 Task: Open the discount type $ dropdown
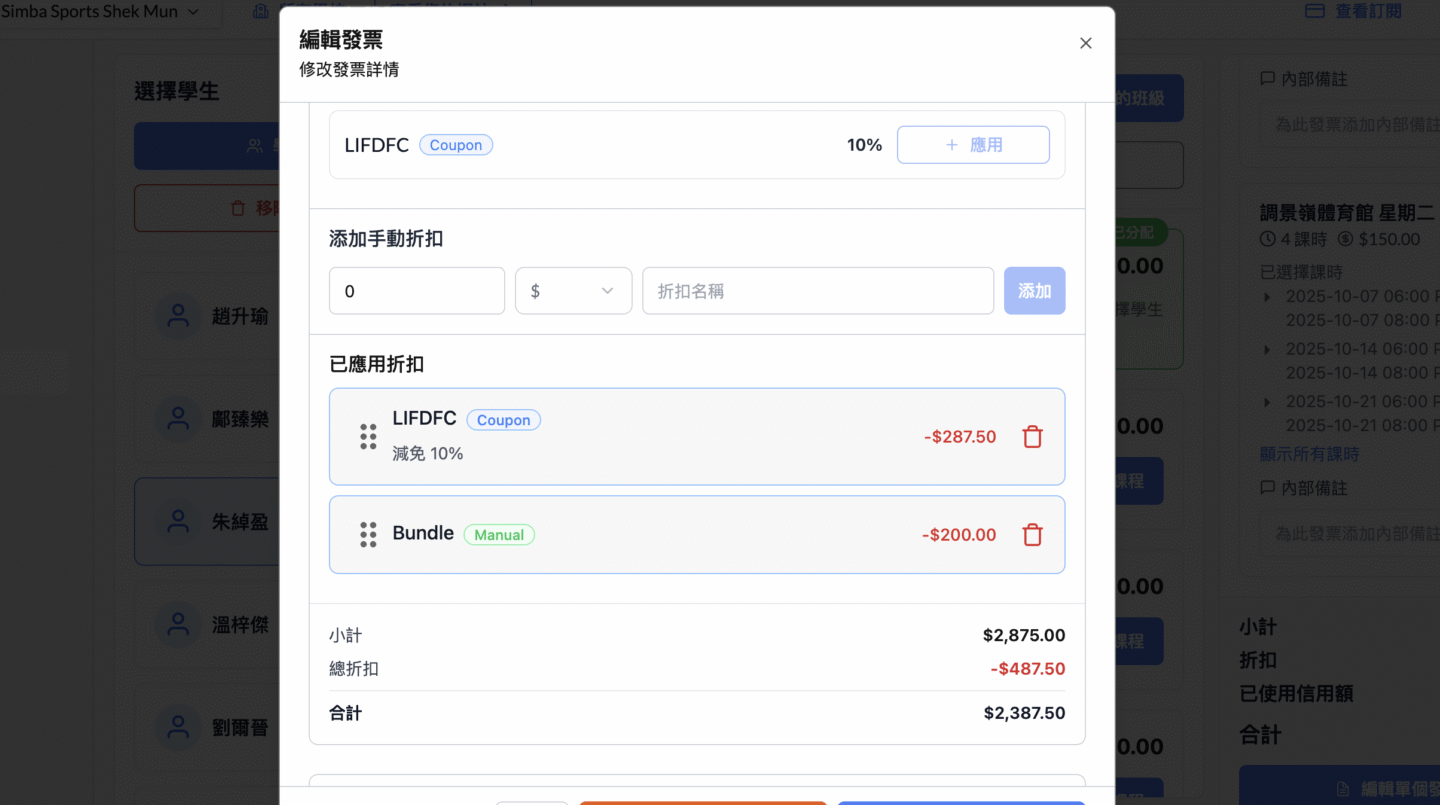tap(573, 291)
